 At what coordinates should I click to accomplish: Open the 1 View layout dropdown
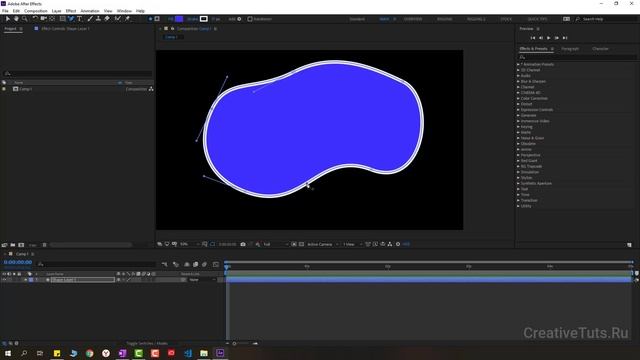pos(352,244)
